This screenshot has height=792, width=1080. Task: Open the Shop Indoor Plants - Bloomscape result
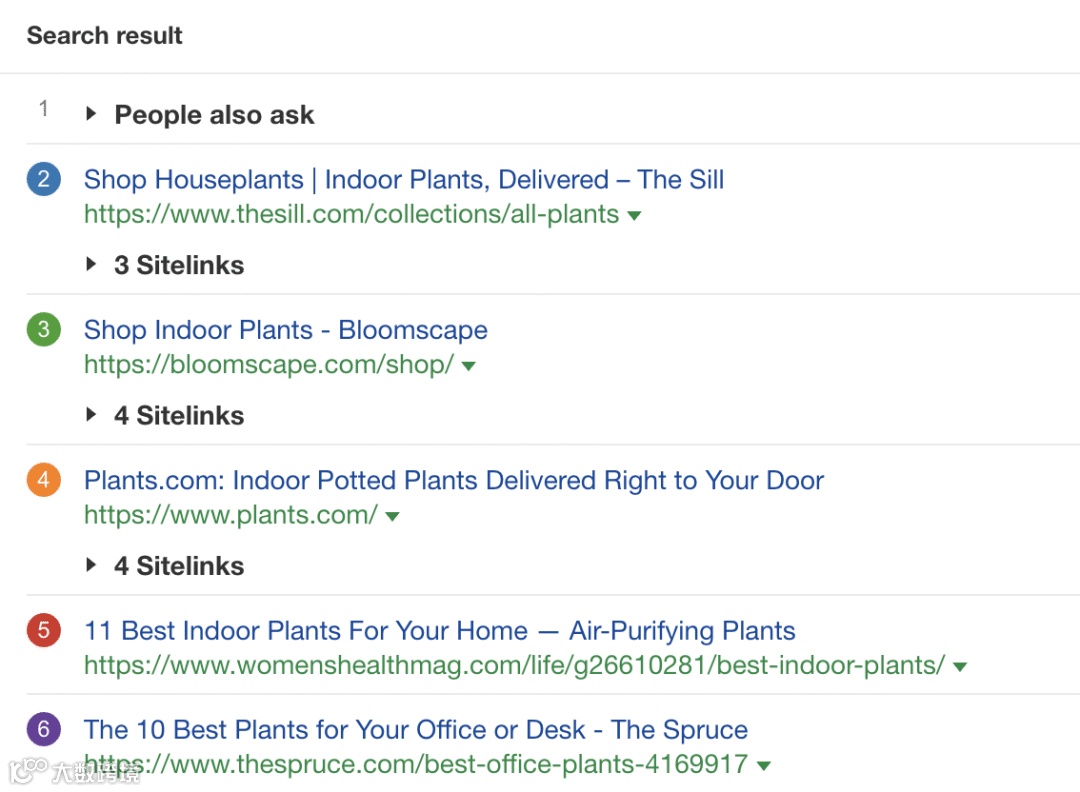(x=286, y=330)
